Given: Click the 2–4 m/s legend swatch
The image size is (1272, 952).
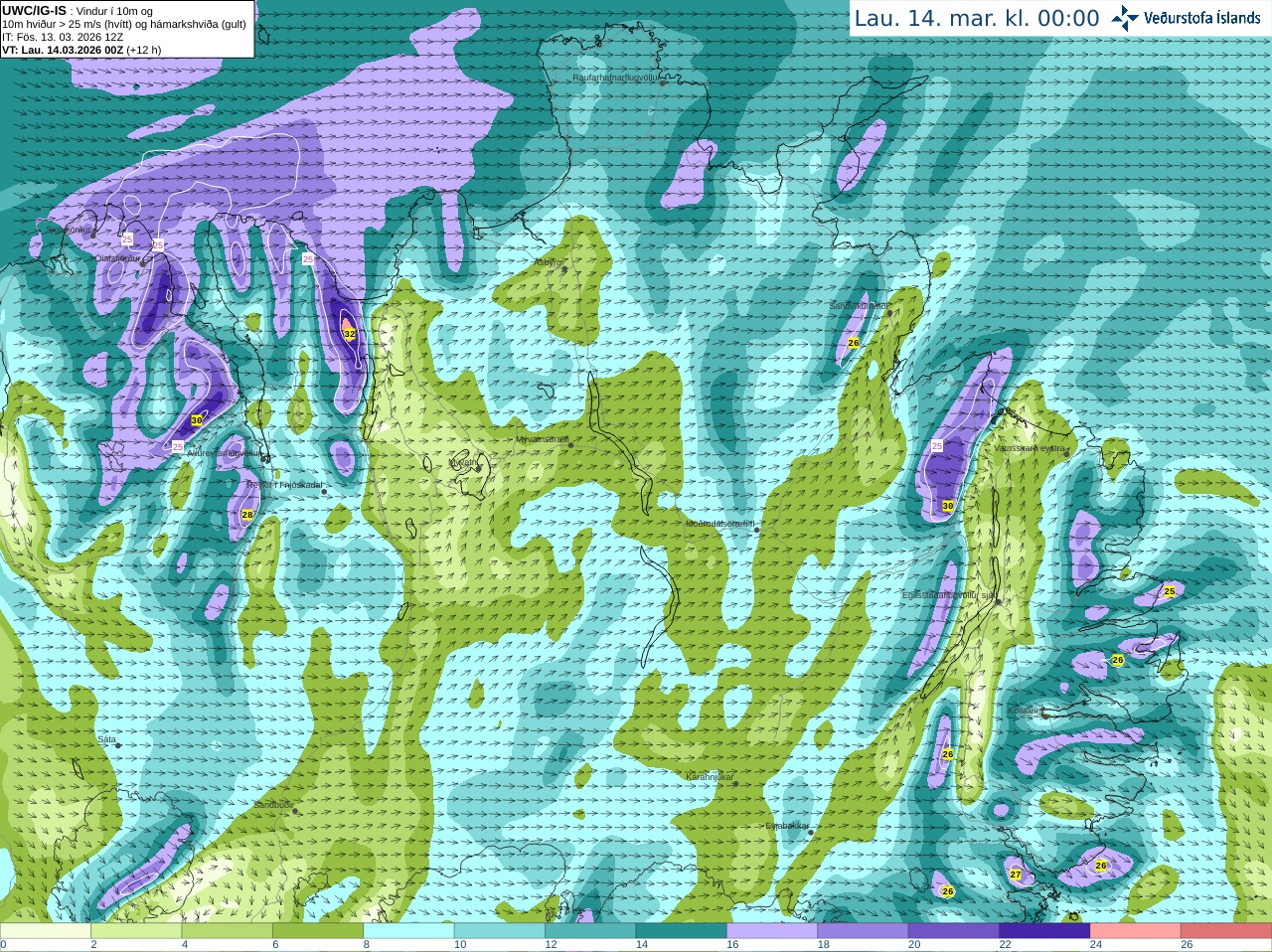Looking at the screenshot, I should tap(136, 931).
